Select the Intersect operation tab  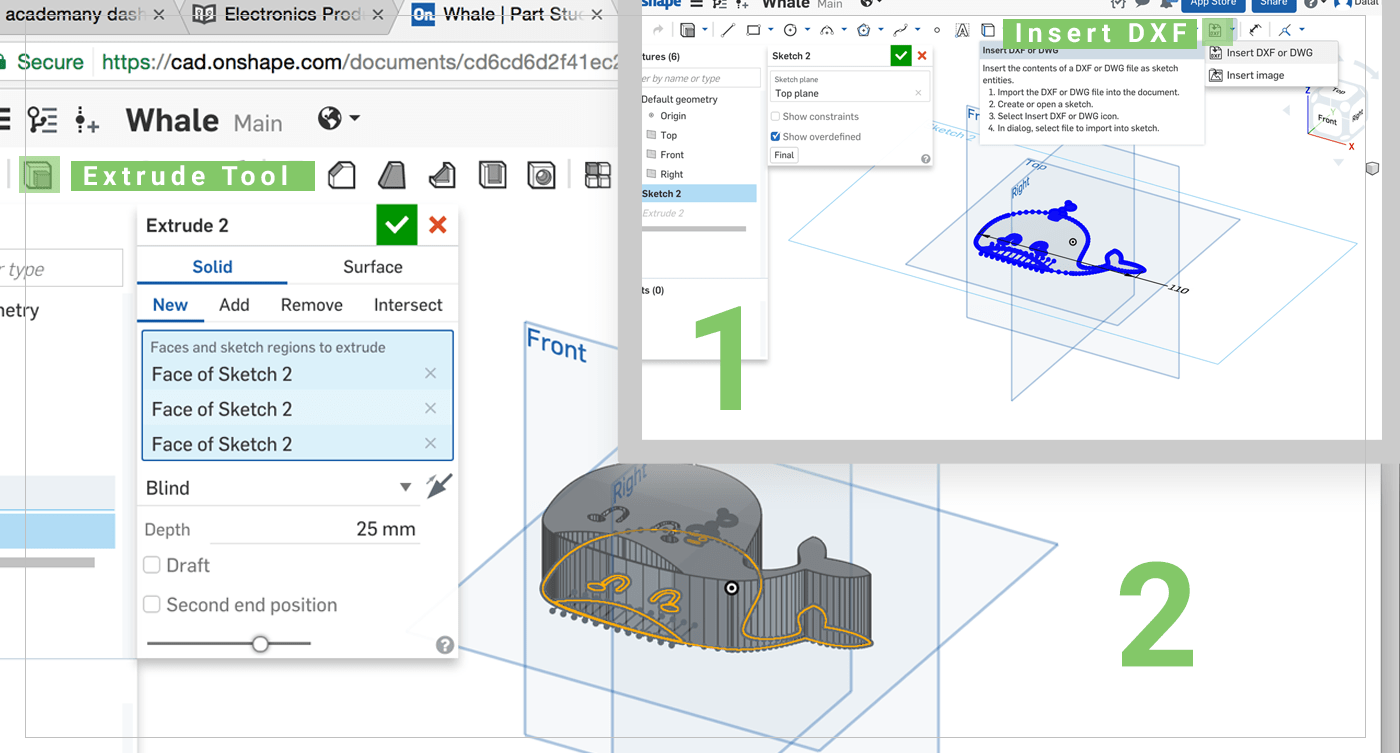(x=408, y=305)
